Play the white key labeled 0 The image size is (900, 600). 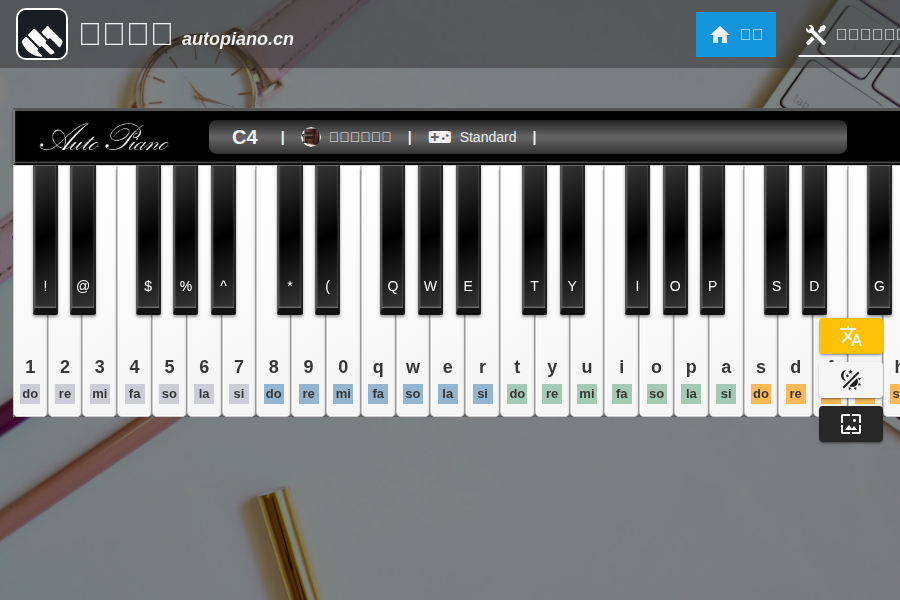(x=343, y=367)
